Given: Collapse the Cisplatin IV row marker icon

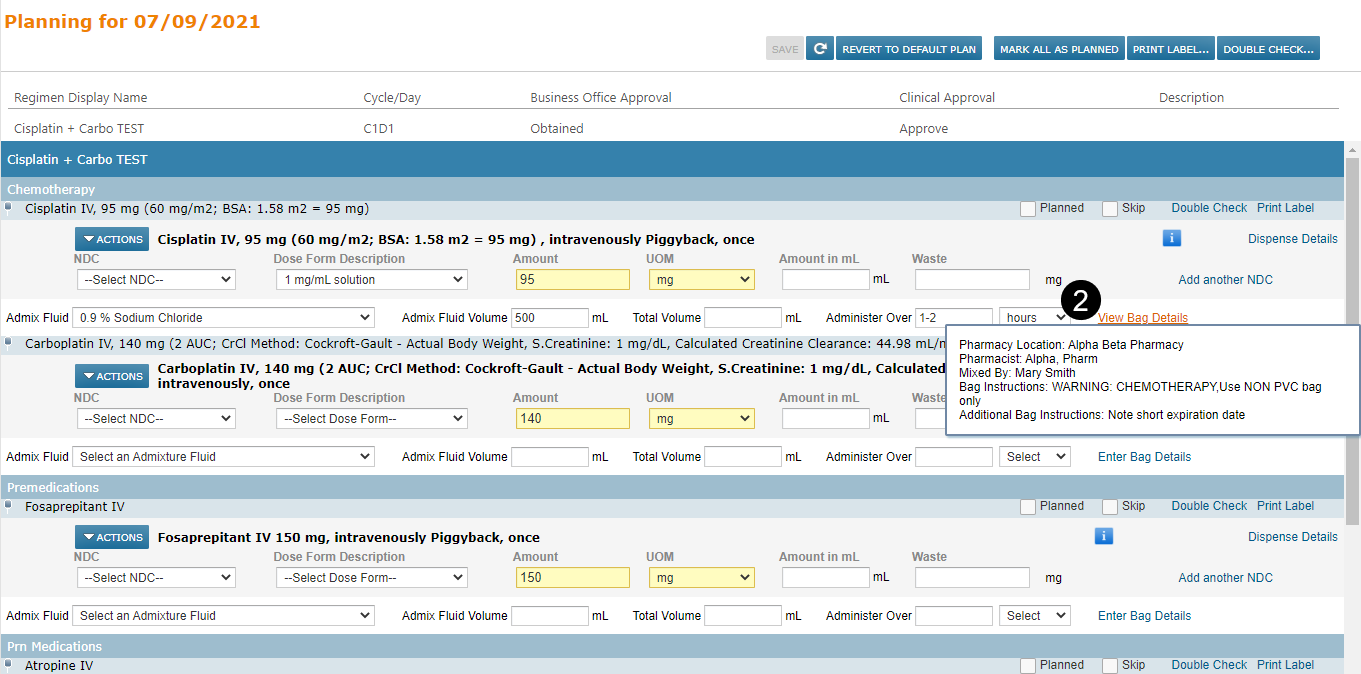Looking at the screenshot, I should (8, 209).
